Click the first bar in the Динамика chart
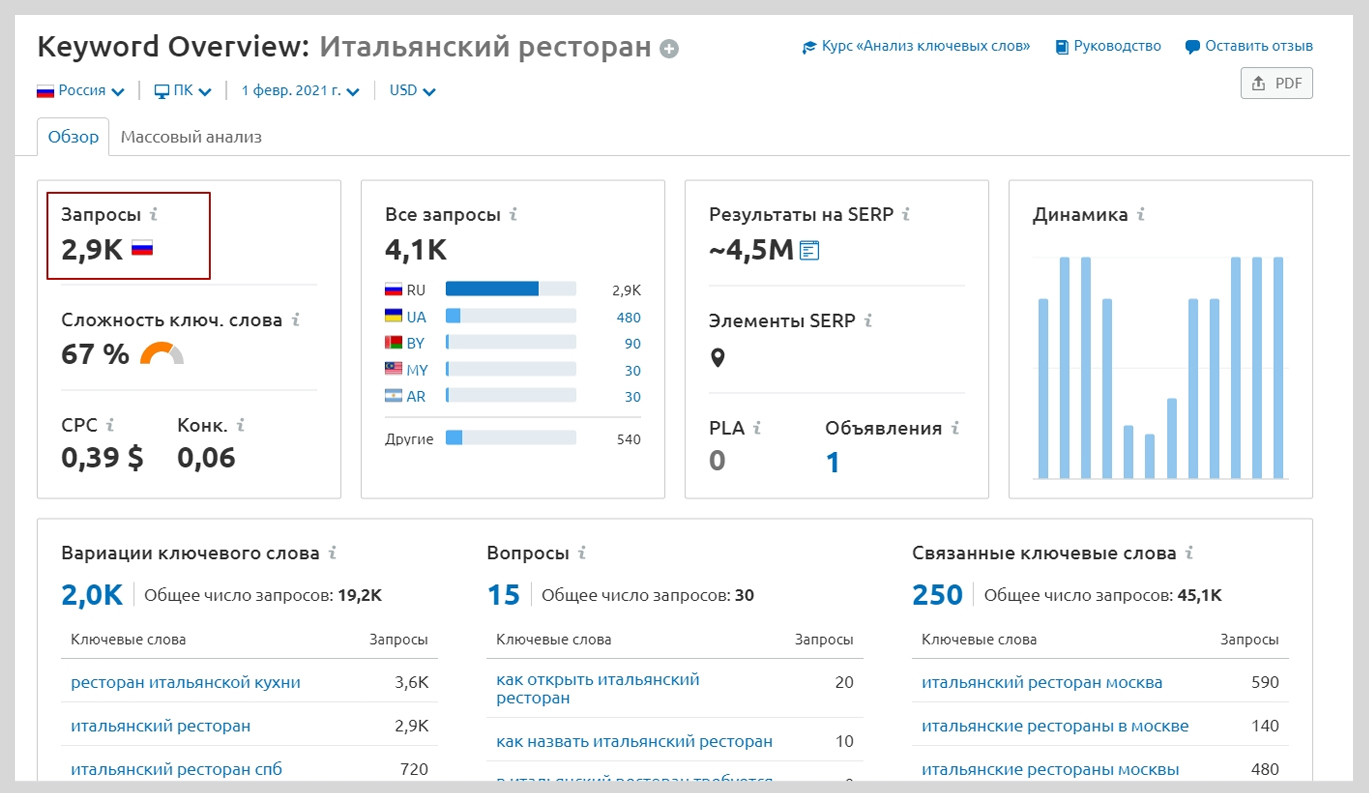 point(1043,388)
